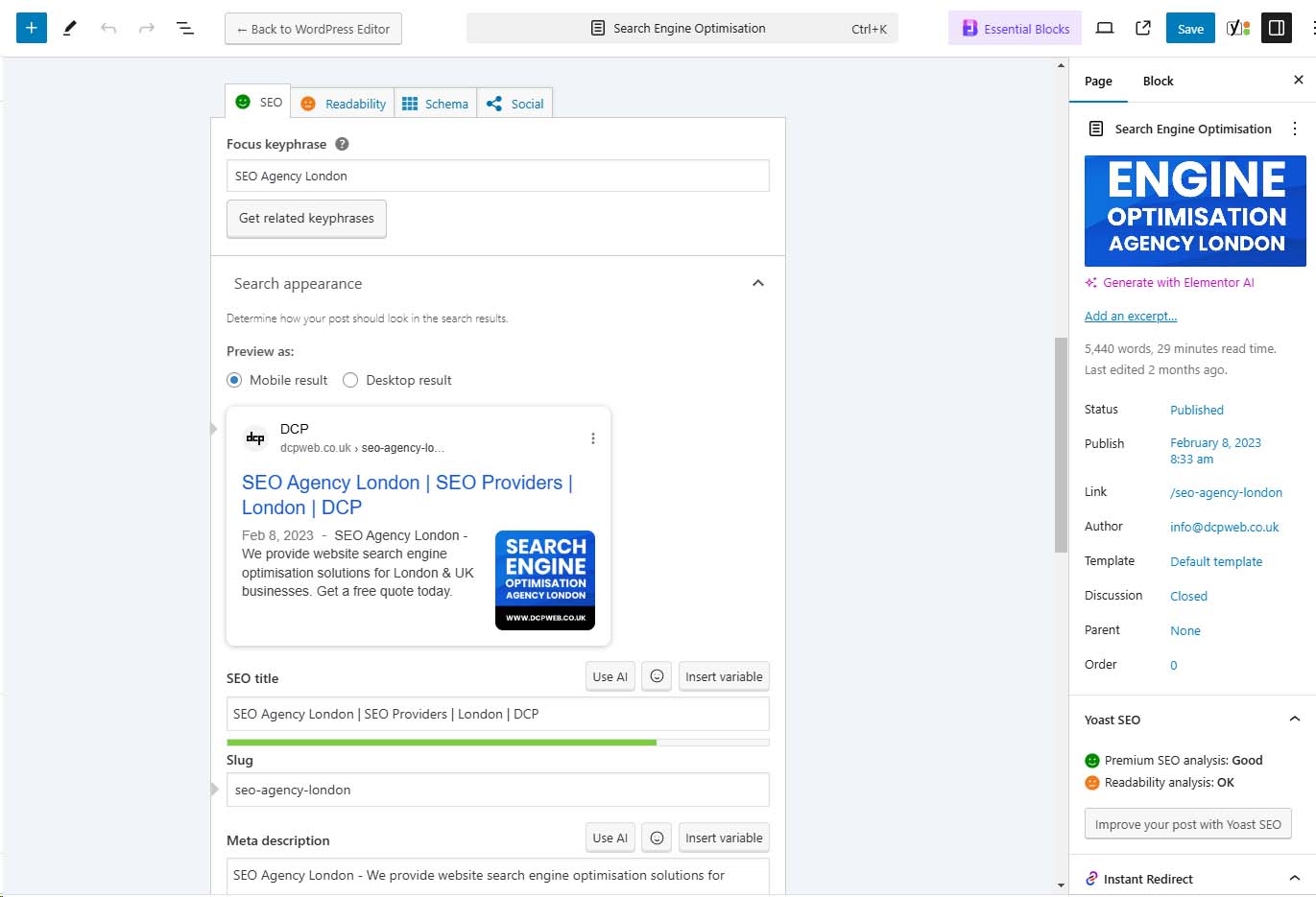This screenshot has width=1316, height=897.
Task: Click inside the Slug input field
Action: tap(497, 790)
